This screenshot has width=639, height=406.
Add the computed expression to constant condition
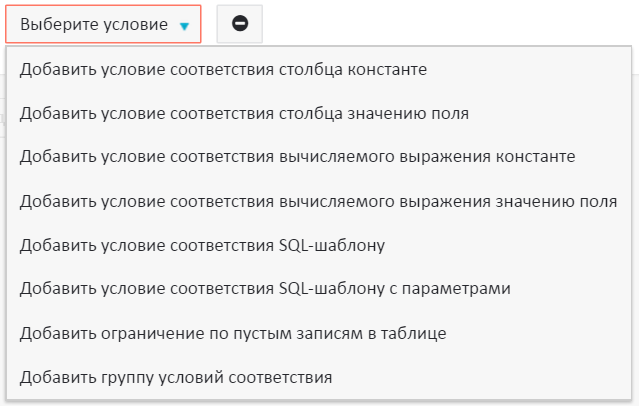tap(297, 157)
